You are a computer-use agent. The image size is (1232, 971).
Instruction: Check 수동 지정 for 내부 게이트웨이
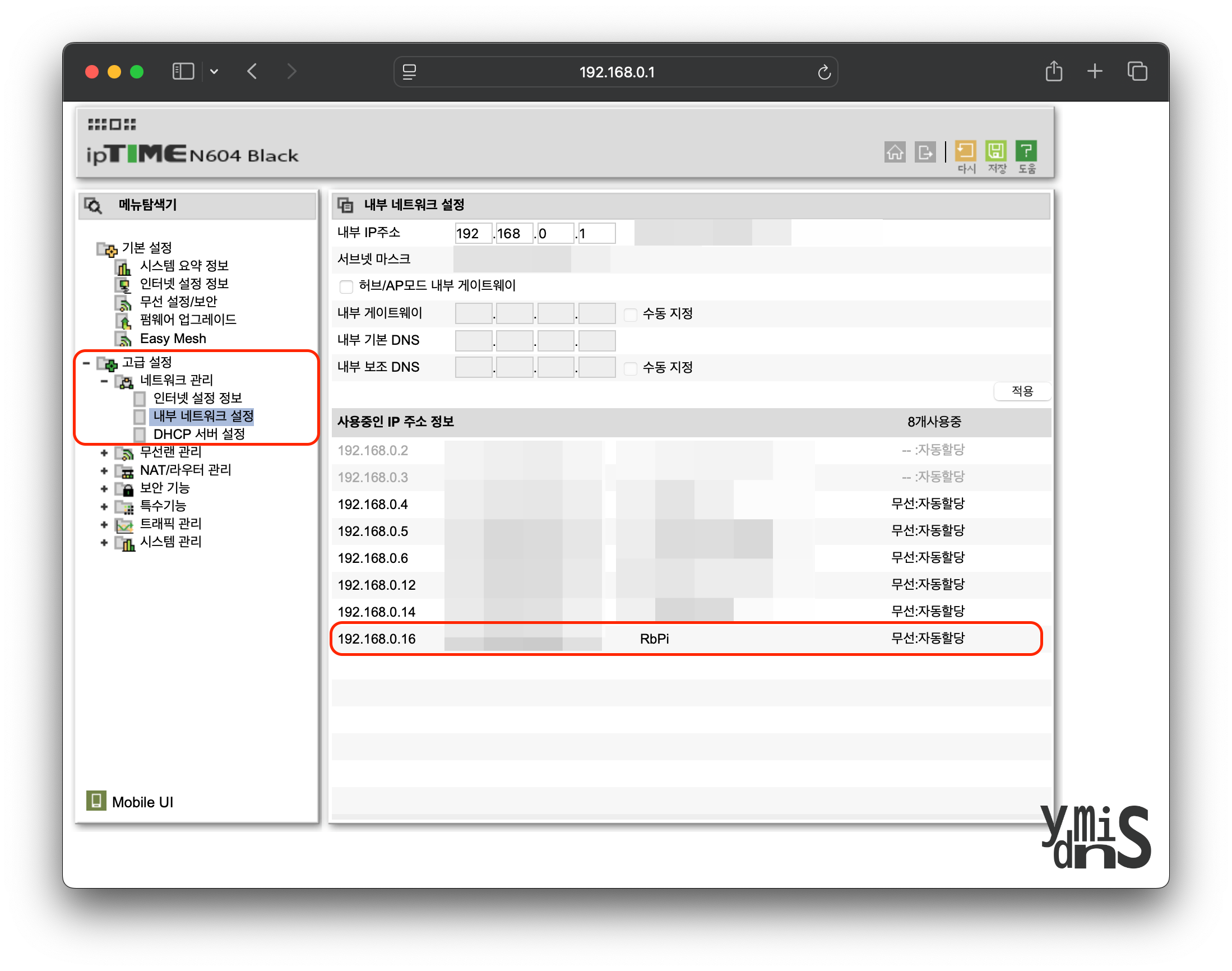pos(630,314)
